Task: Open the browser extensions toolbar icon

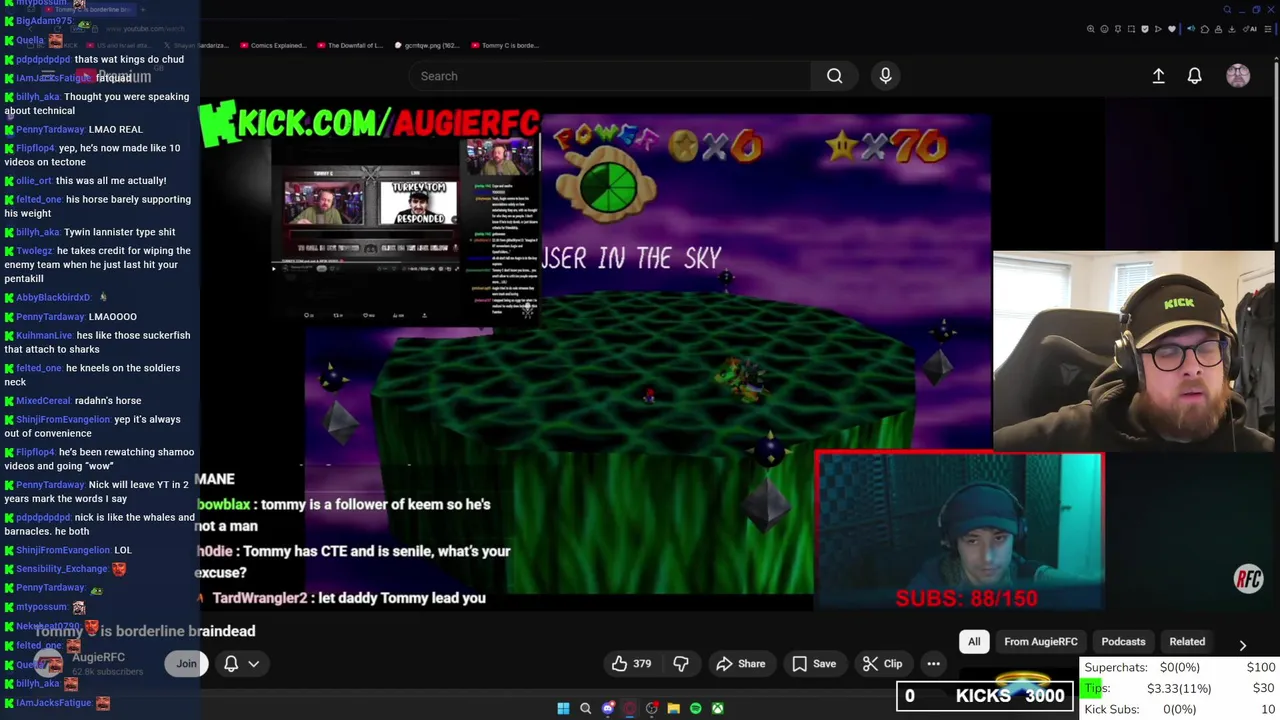Action: click(x=1204, y=29)
